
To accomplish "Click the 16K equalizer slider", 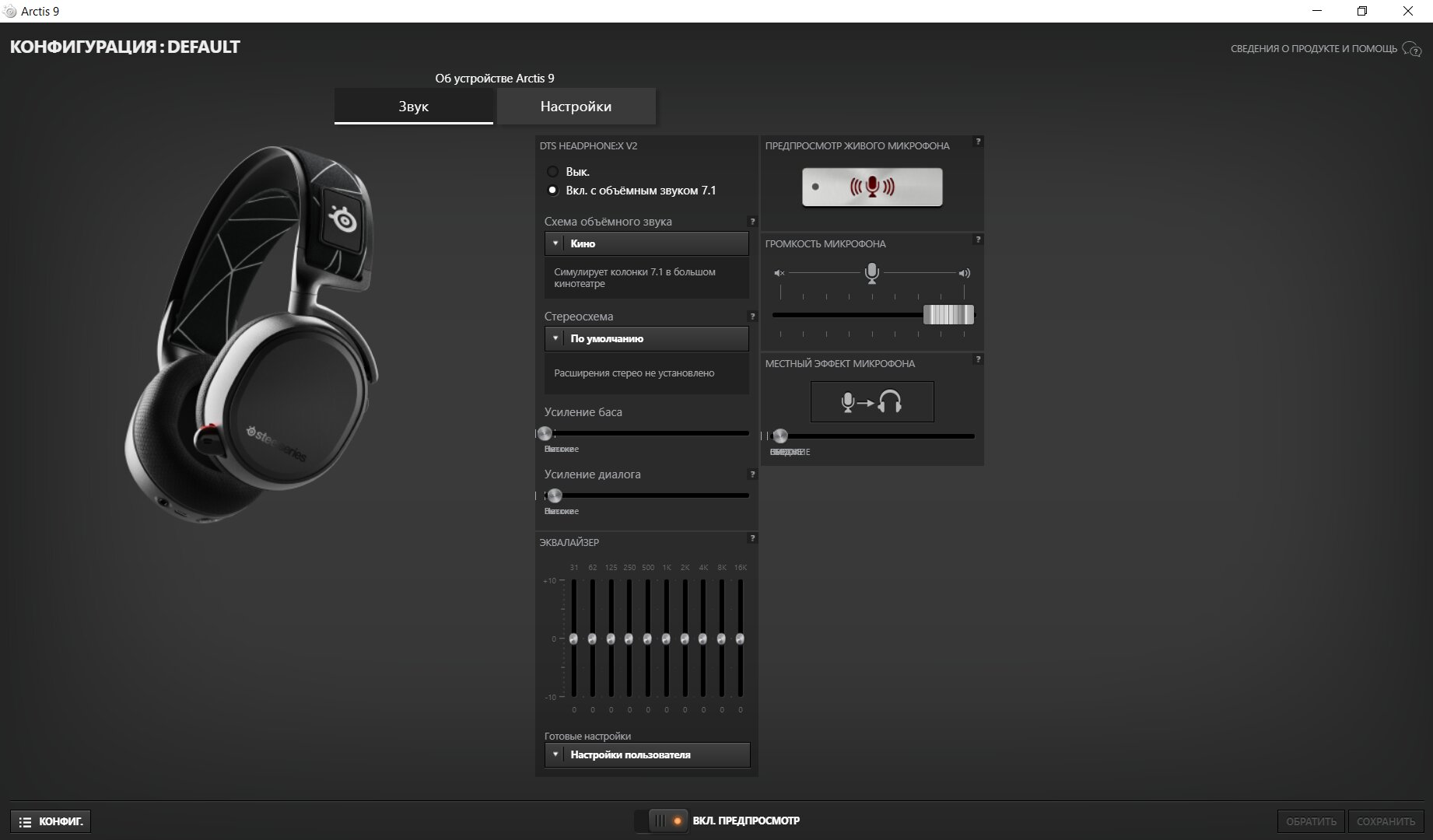I will [741, 639].
